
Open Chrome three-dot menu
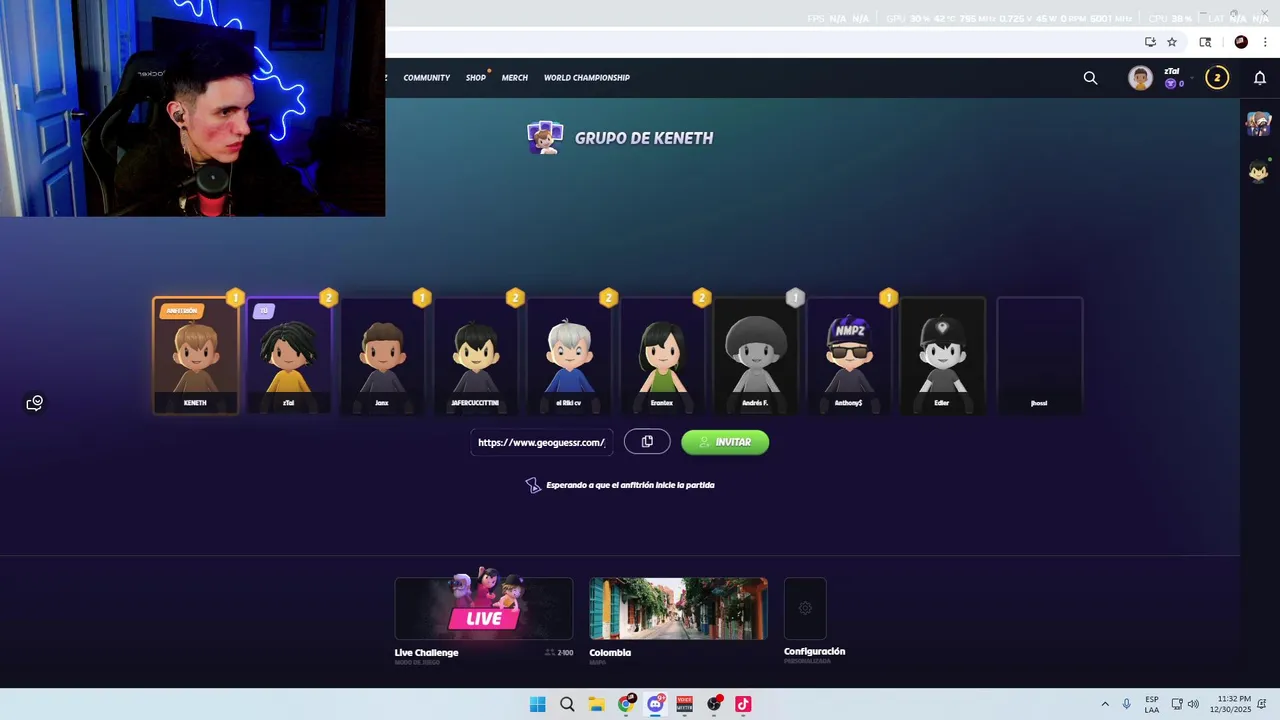pyautogui.click(x=1265, y=42)
